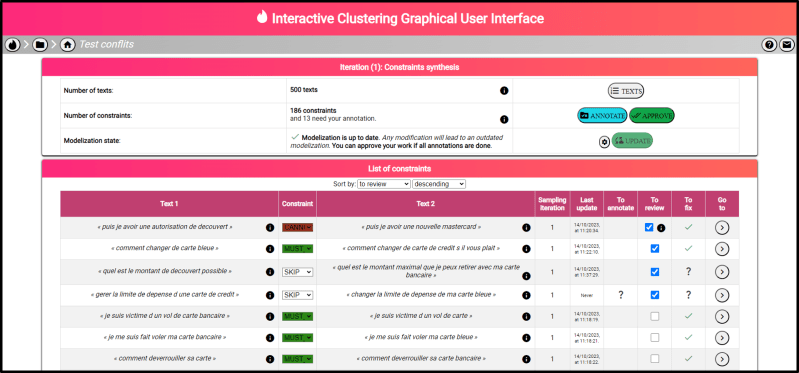Click the APPROVE button
799x373 pixels.
(652, 116)
